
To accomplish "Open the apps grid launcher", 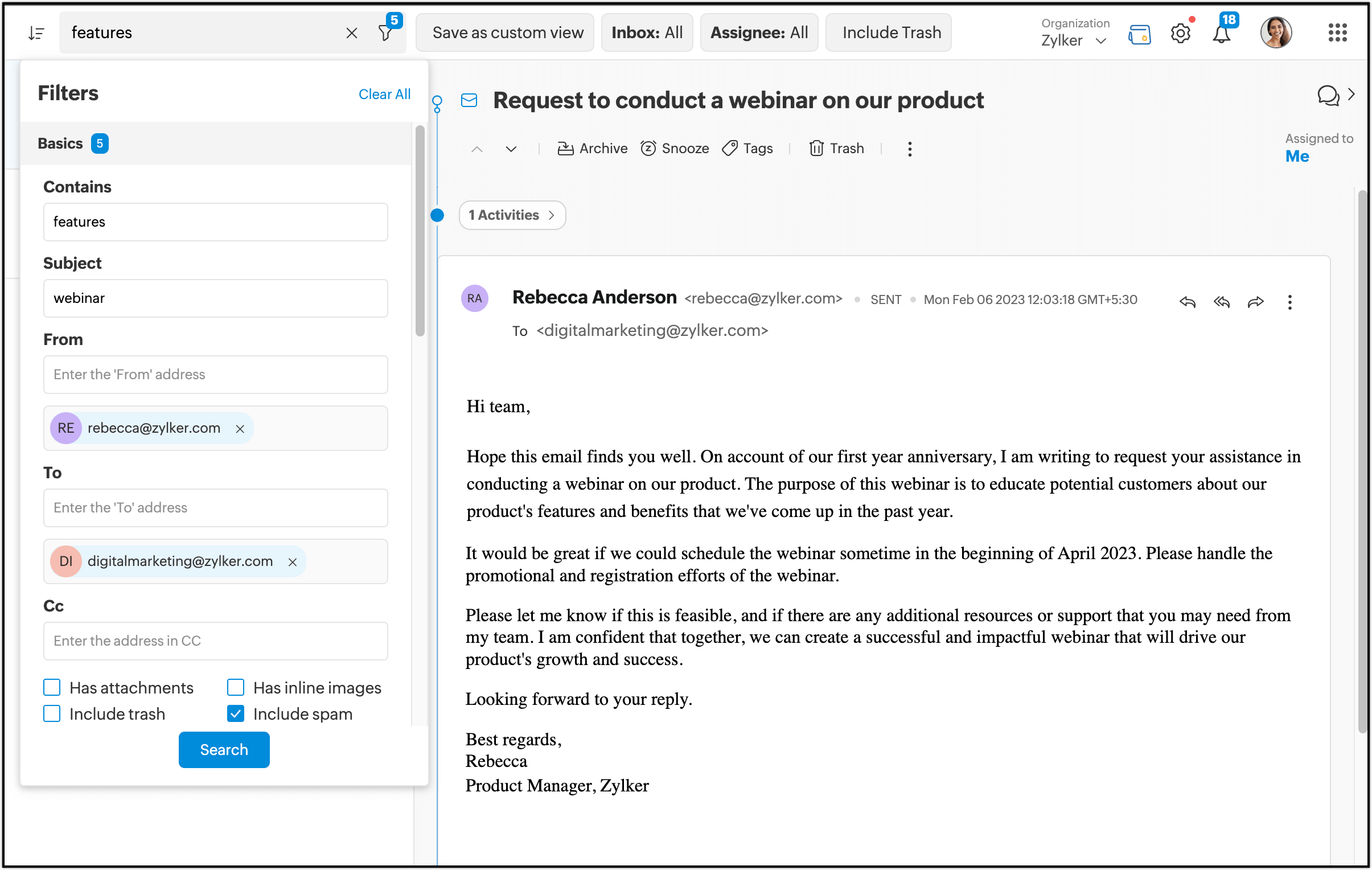I will (x=1337, y=33).
